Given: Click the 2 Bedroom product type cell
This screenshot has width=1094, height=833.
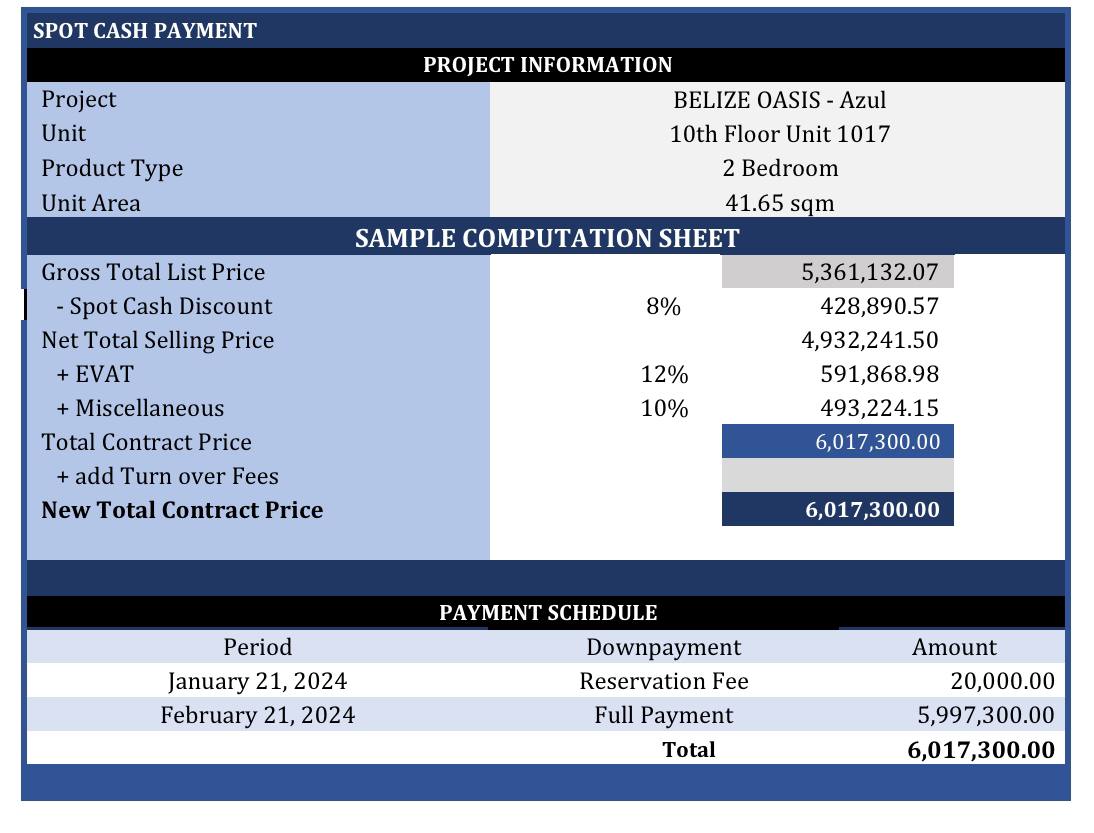Looking at the screenshot, I should (x=779, y=168).
